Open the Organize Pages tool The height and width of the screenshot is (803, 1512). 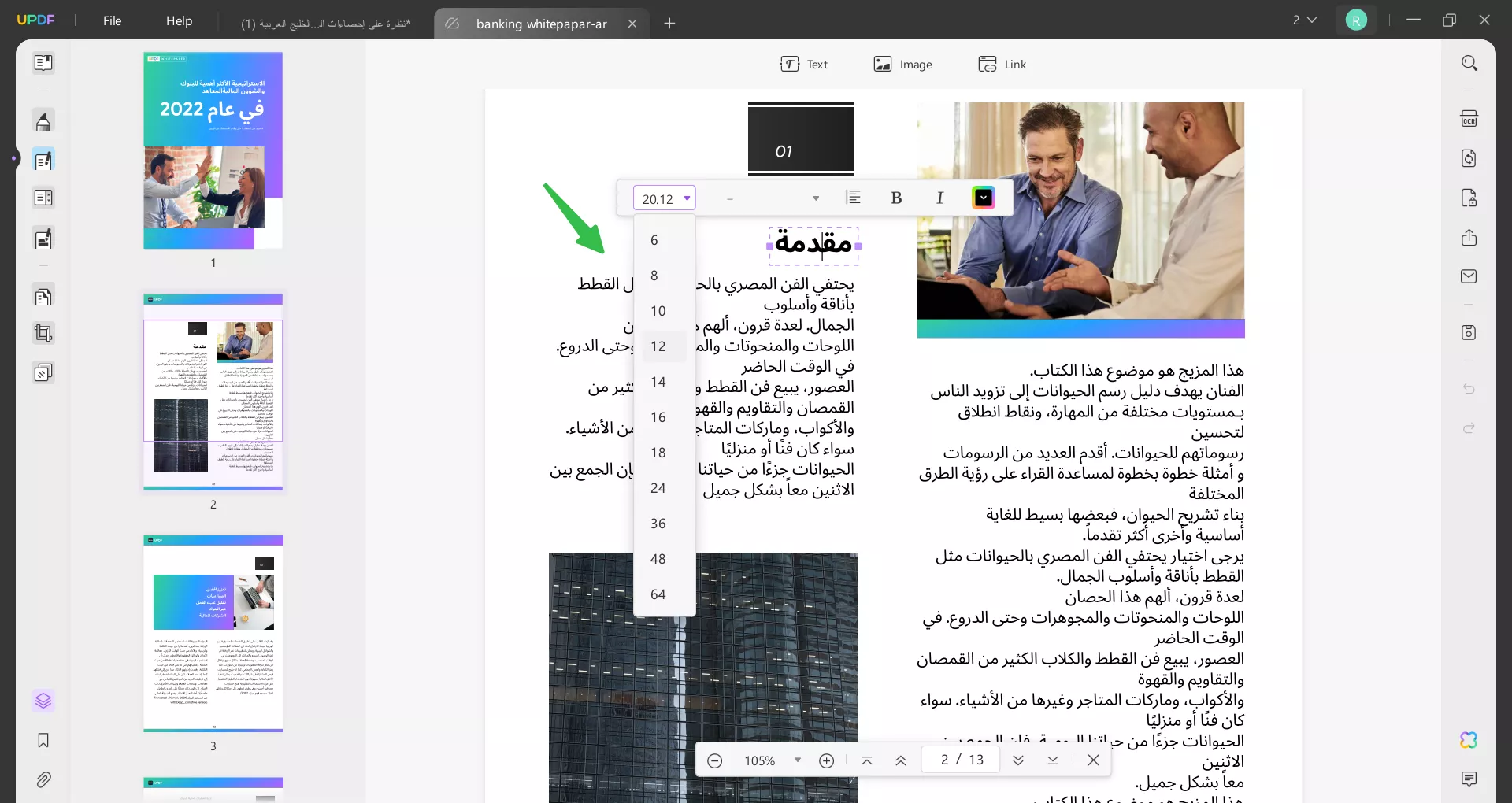click(x=43, y=296)
